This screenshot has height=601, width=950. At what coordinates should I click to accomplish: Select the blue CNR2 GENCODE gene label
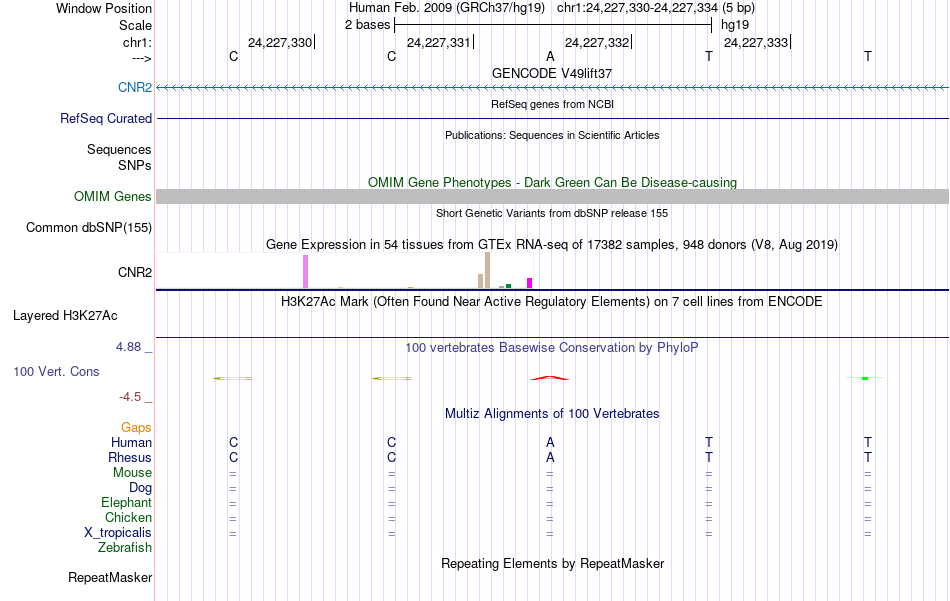coord(135,87)
